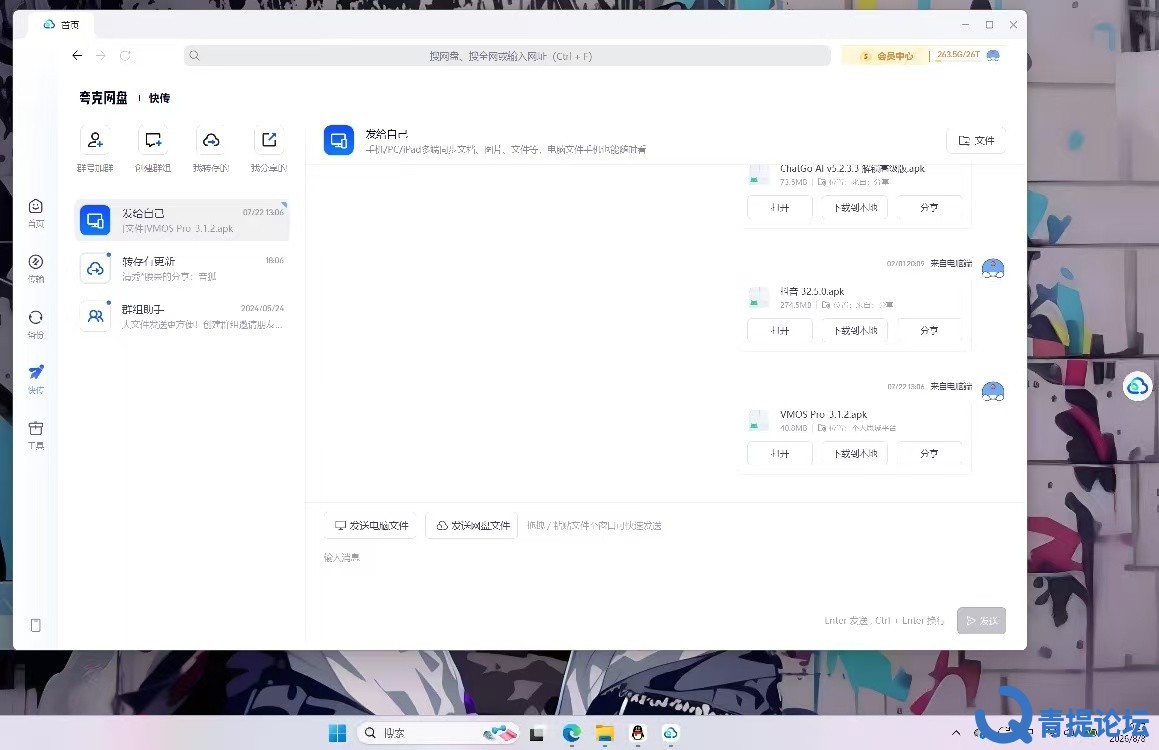
Task: Click the floating cloud icon on the desktop edge
Action: pos(1138,386)
